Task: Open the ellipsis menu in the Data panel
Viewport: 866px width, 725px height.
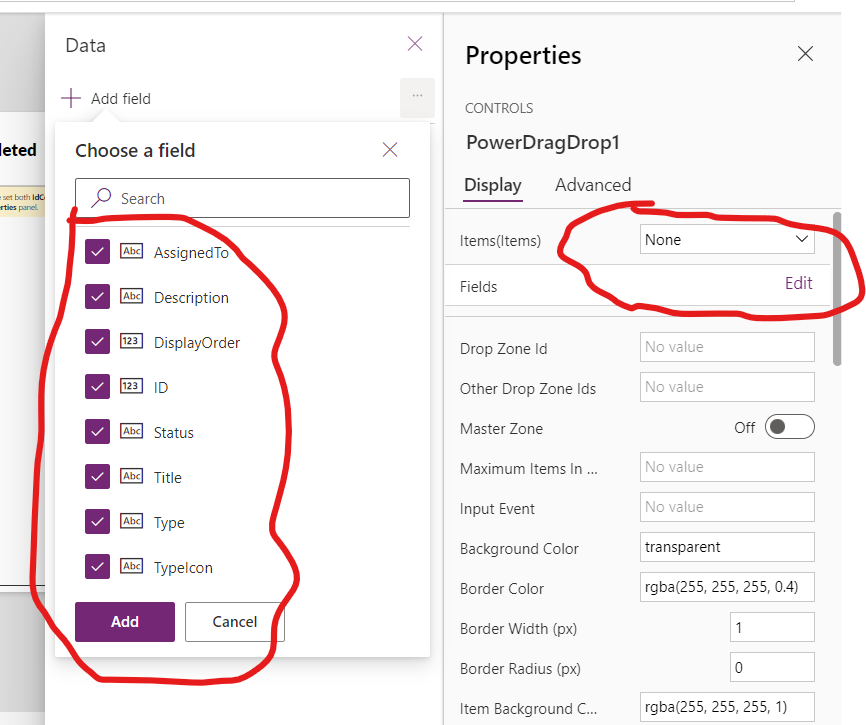Action: (417, 97)
